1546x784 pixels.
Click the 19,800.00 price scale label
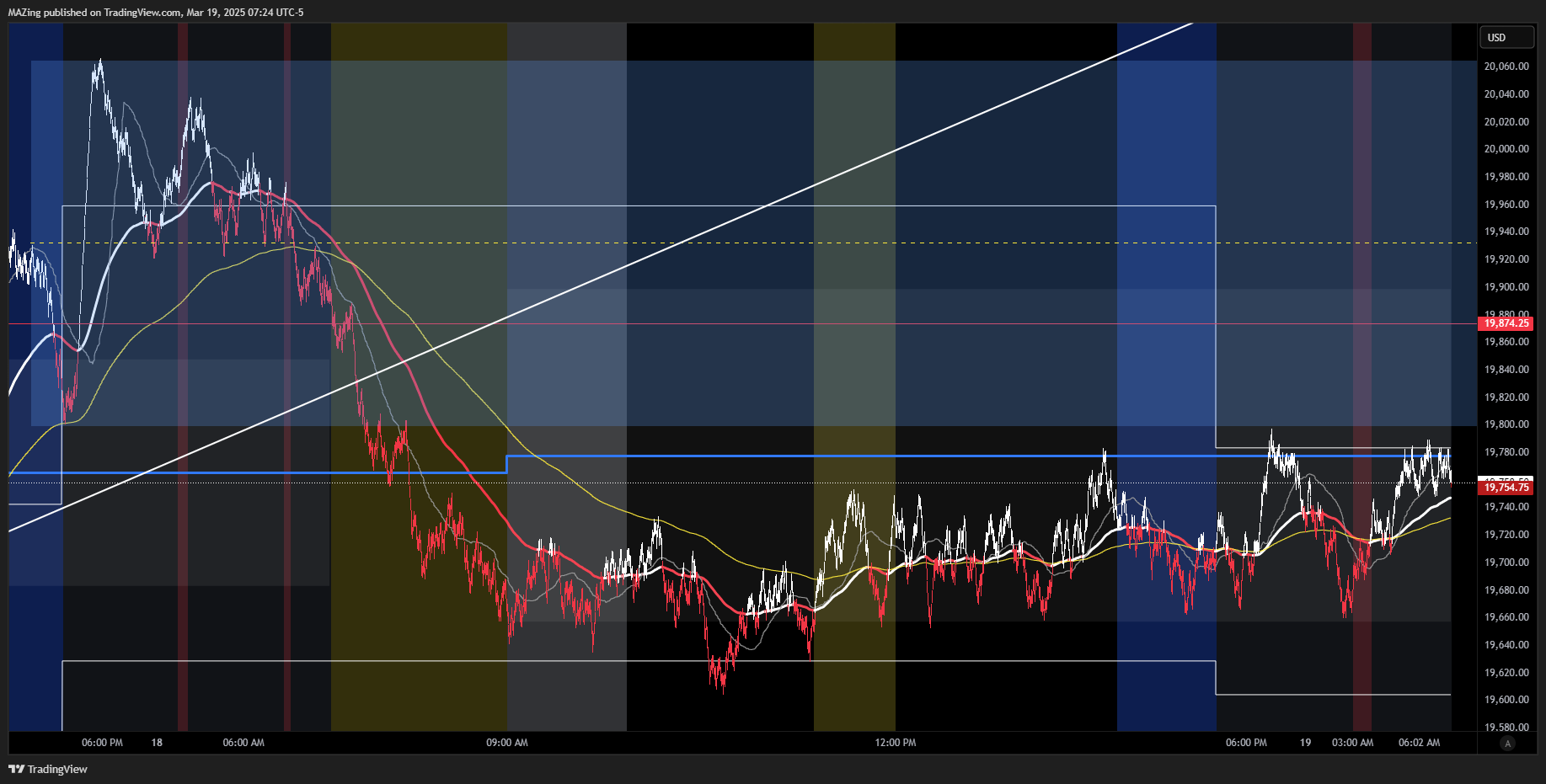tap(1506, 424)
